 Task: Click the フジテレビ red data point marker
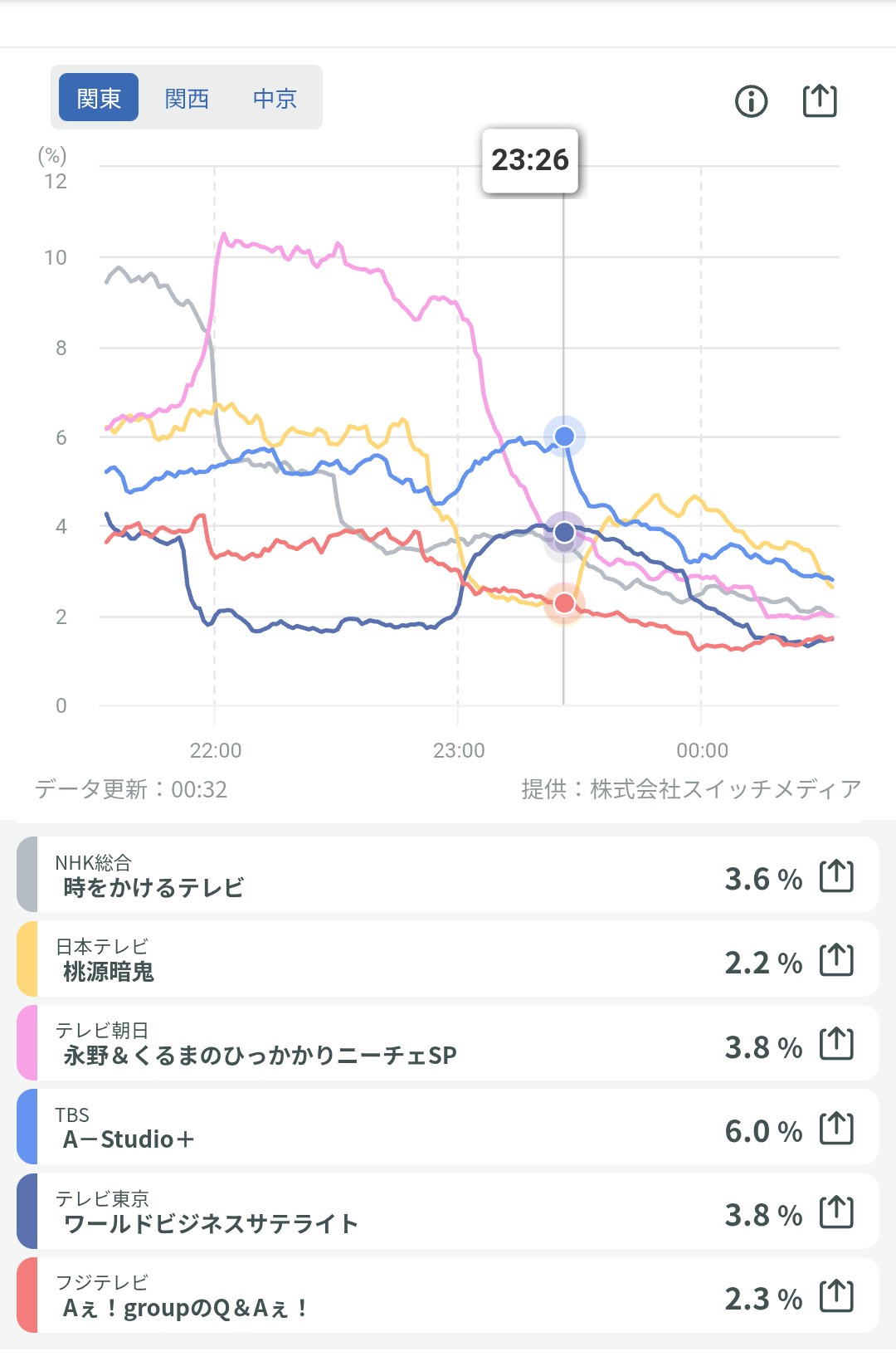[x=564, y=602]
